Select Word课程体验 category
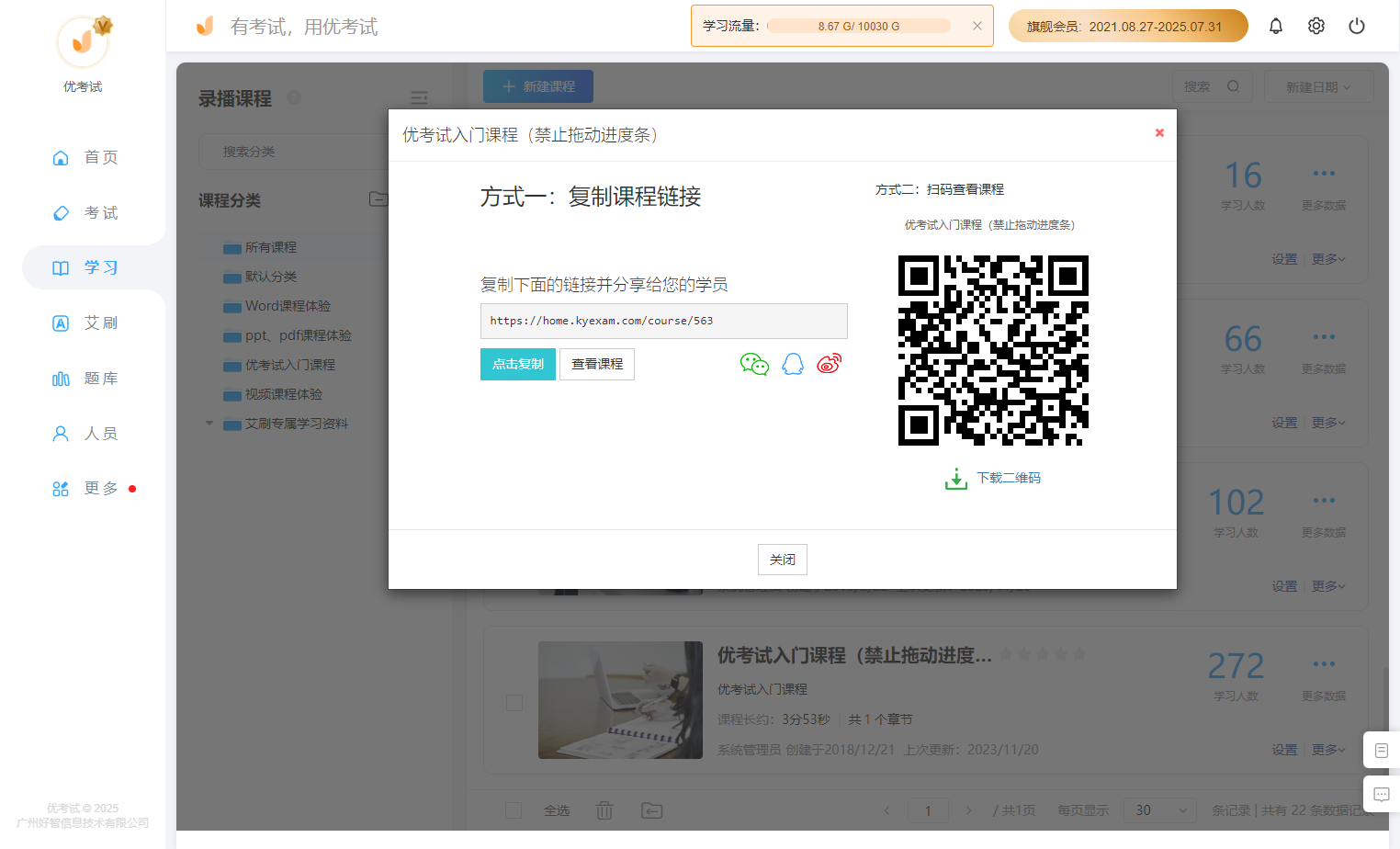1400x849 pixels. (288, 306)
